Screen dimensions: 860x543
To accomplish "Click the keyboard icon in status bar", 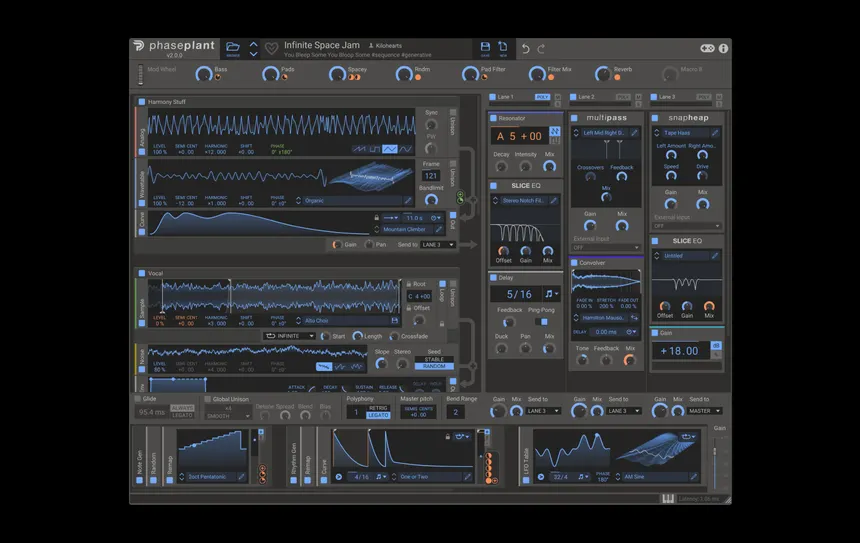I will (667, 498).
